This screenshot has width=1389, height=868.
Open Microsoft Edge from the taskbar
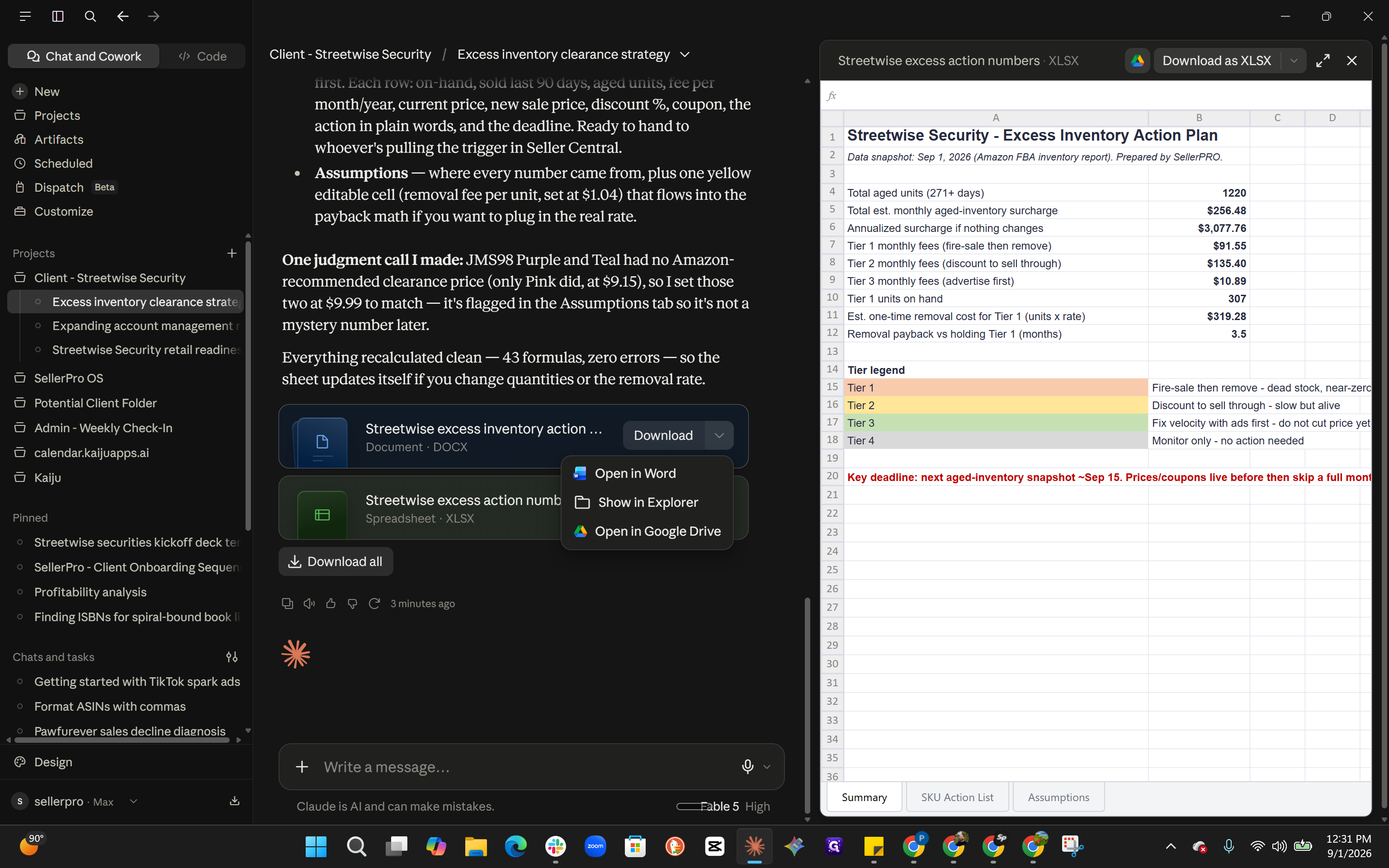pos(515,846)
